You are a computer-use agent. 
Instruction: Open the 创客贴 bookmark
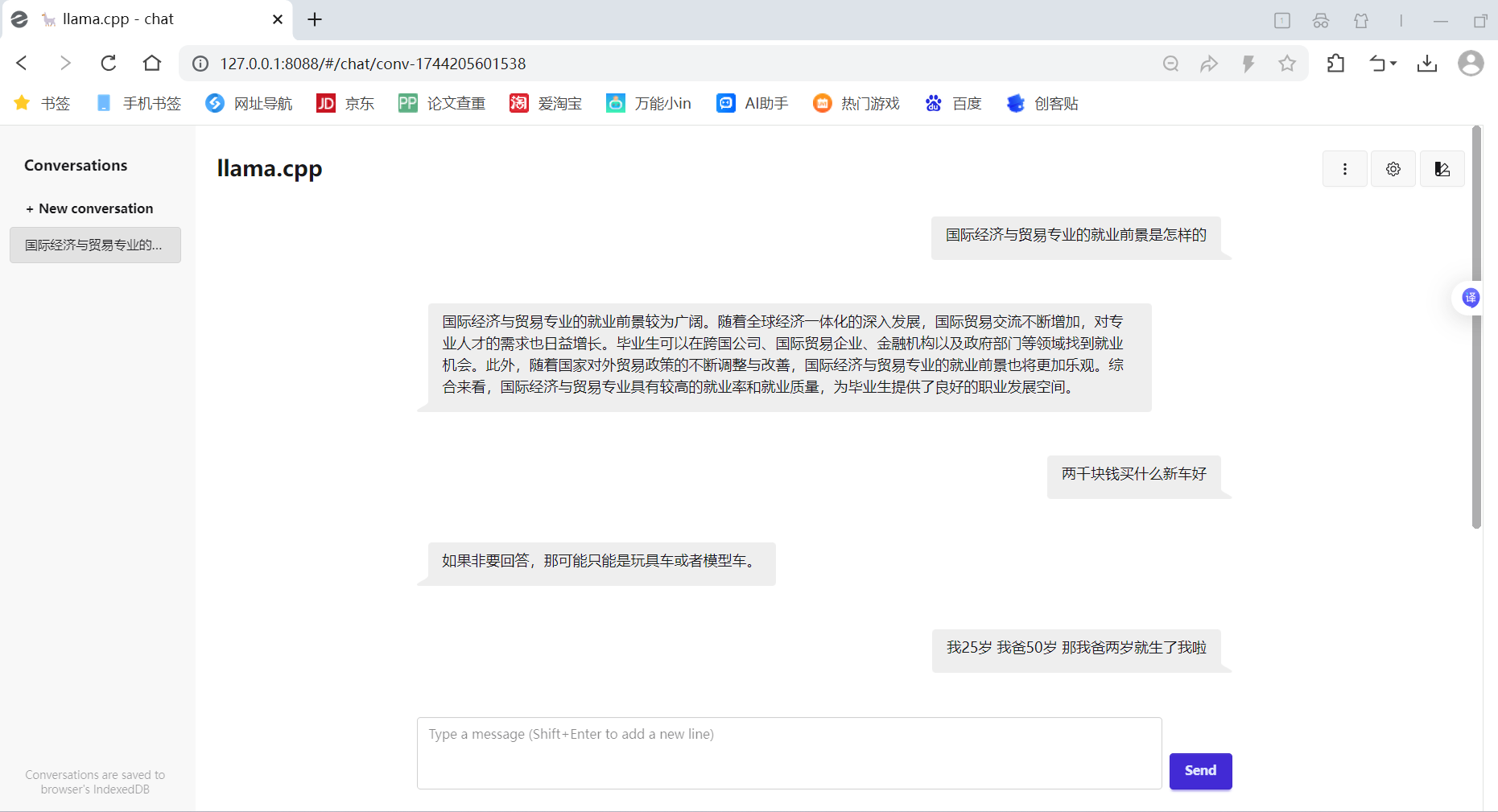[1042, 103]
